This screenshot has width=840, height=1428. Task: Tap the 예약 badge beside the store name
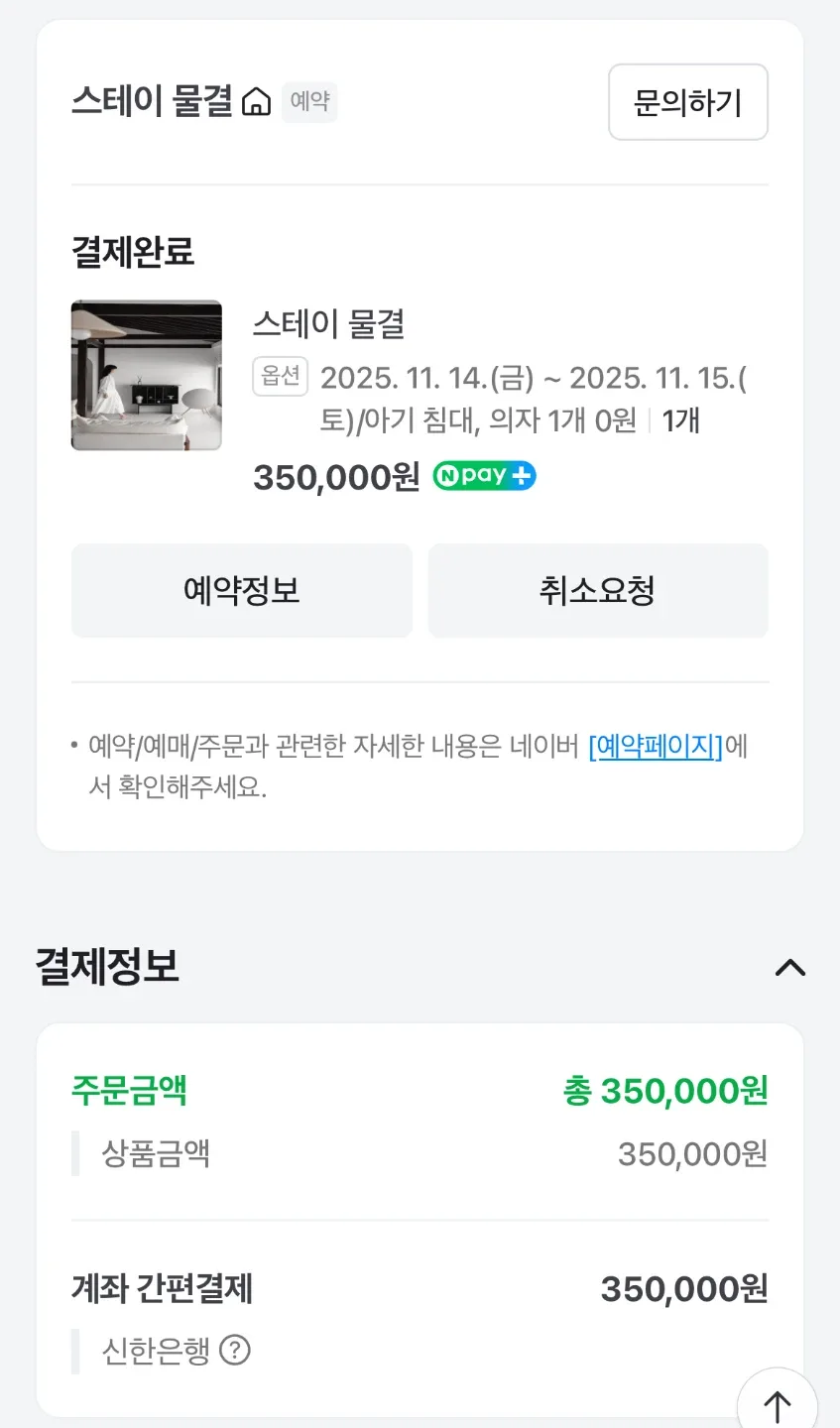[x=309, y=101]
